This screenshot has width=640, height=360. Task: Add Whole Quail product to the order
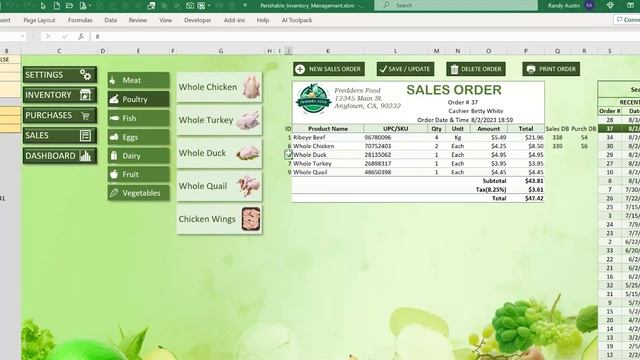point(219,186)
